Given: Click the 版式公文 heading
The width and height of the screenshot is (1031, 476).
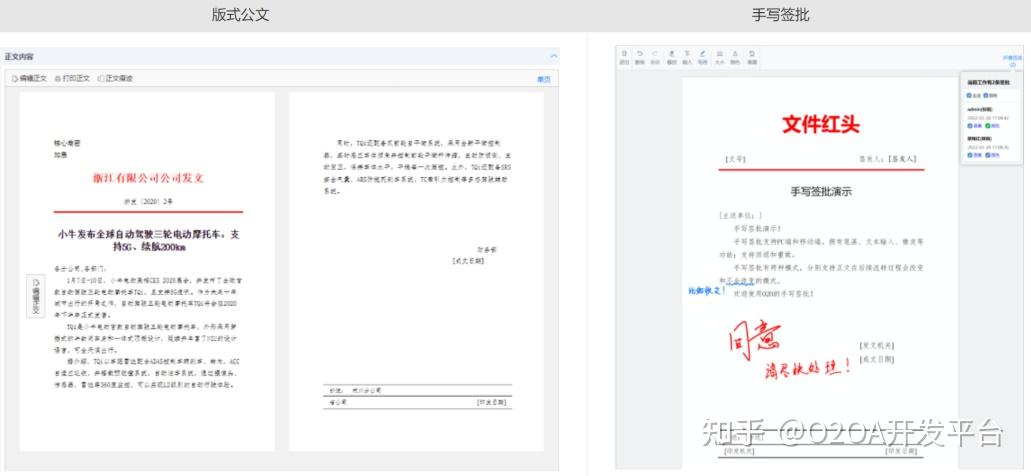Looking at the screenshot, I should [240, 15].
